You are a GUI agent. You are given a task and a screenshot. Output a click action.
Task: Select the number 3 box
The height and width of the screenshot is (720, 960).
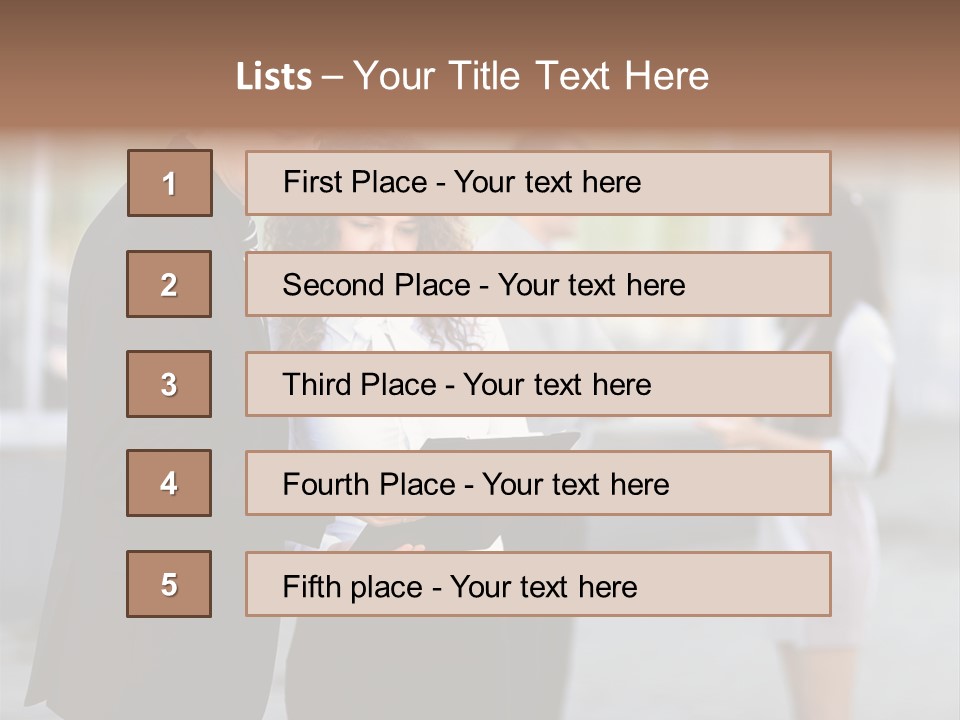(169, 384)
